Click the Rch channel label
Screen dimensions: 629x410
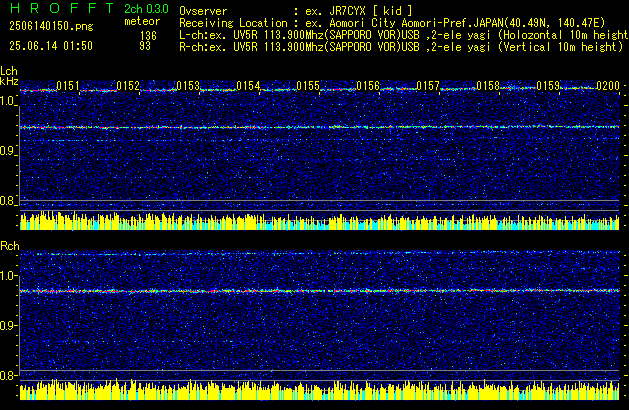10,246
